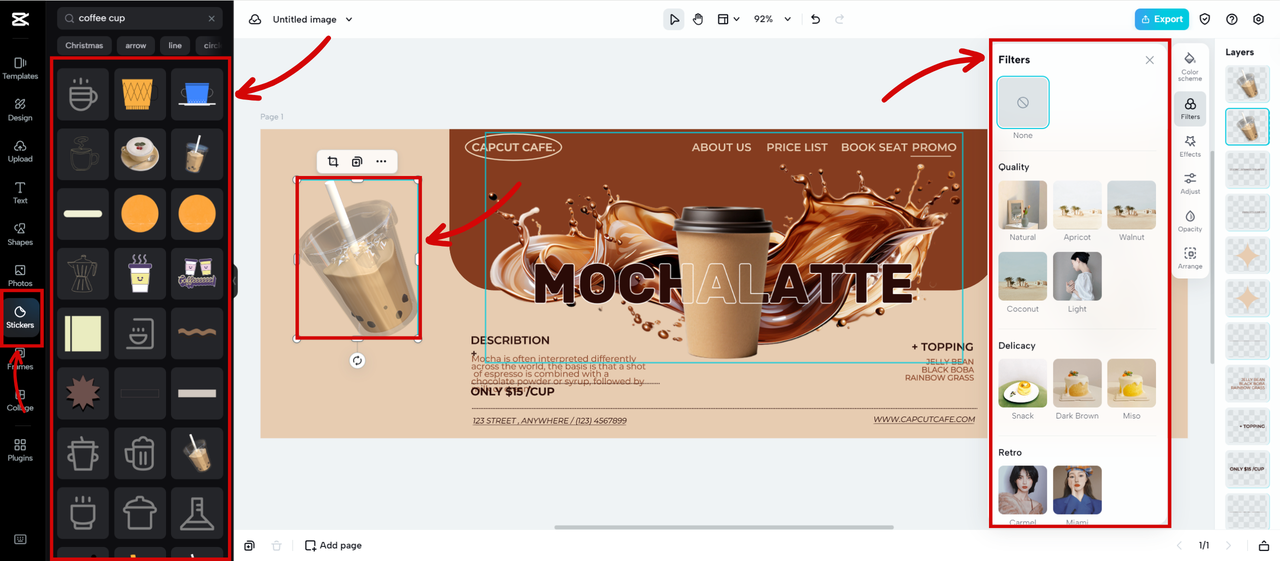Click the coffee cup search field
This screenshot has height=561, width=1280.
point(140,18)
